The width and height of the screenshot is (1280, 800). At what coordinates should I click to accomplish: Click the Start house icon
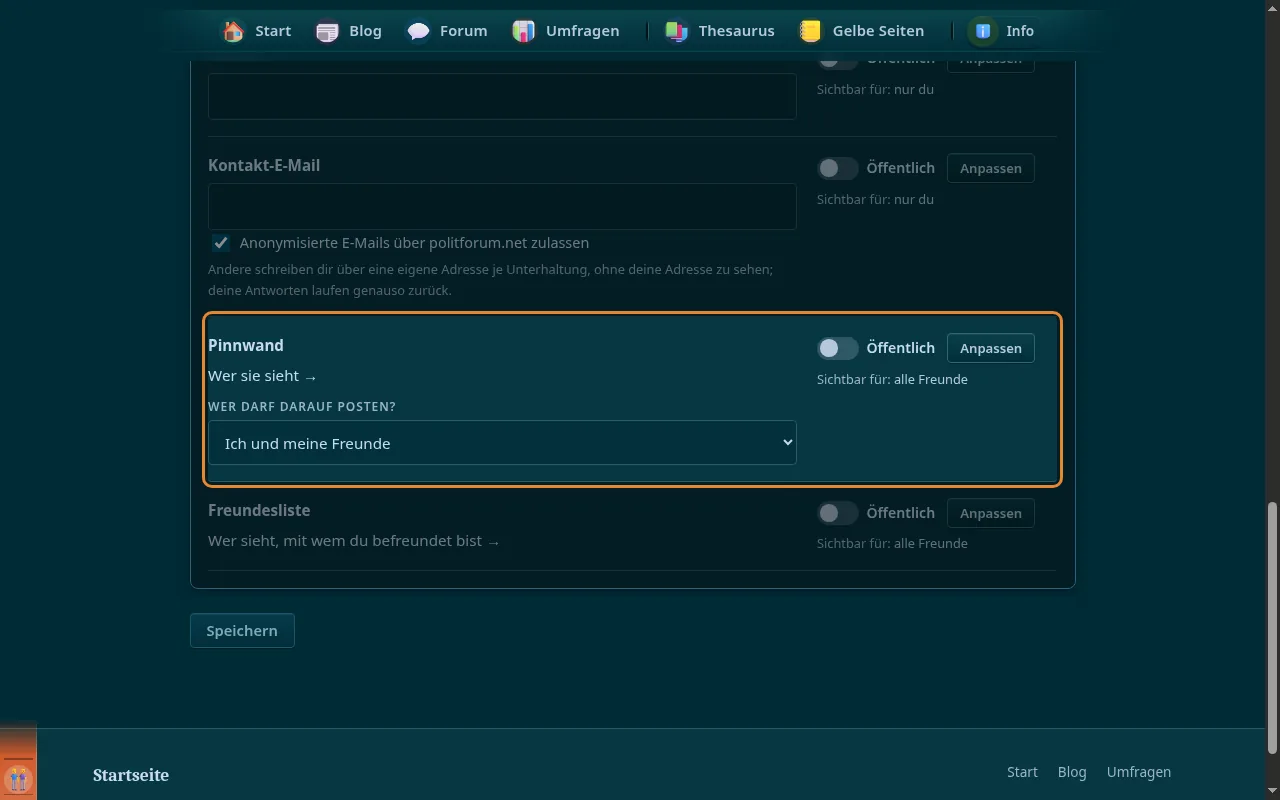(234, 31)
